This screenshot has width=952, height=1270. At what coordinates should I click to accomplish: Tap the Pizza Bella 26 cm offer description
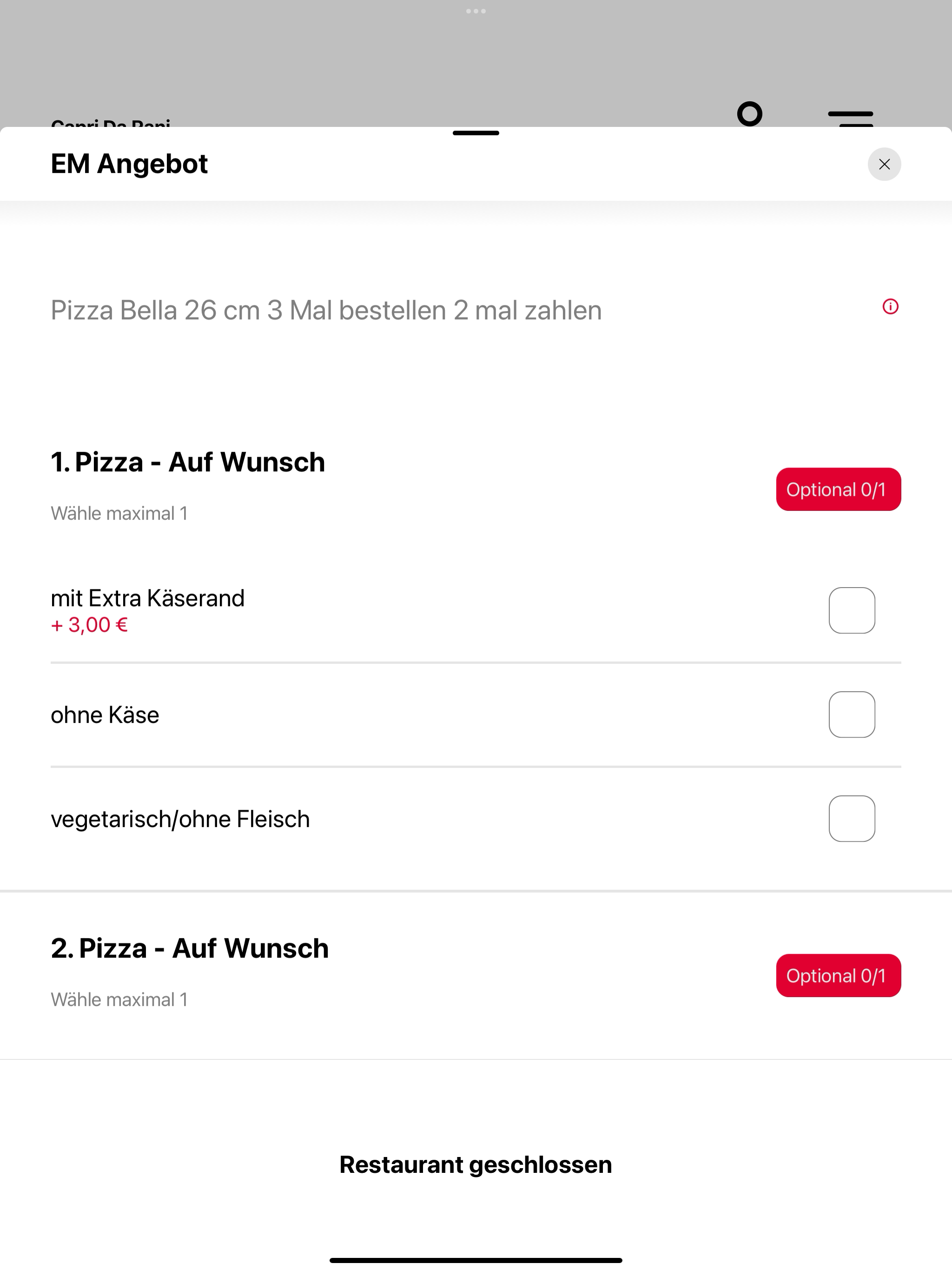tap(326, 310)
